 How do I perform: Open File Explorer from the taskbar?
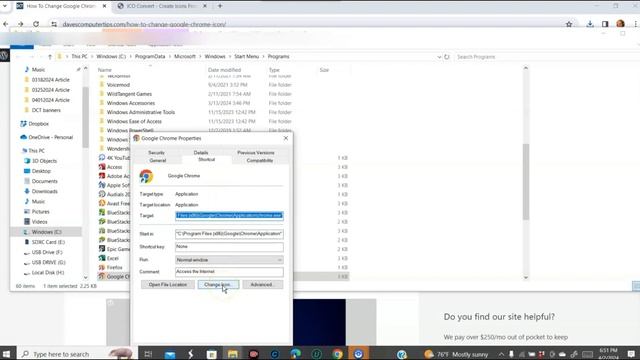(x=233, y=354)
